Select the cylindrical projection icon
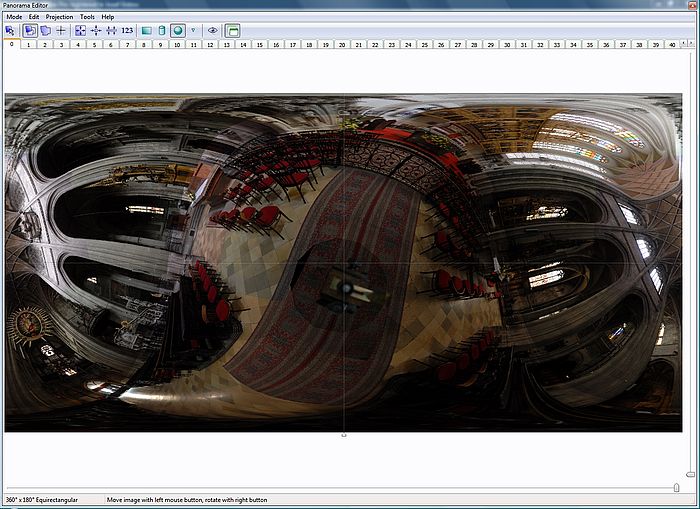This screenshot has width=700, height=509. pos(161,31)
